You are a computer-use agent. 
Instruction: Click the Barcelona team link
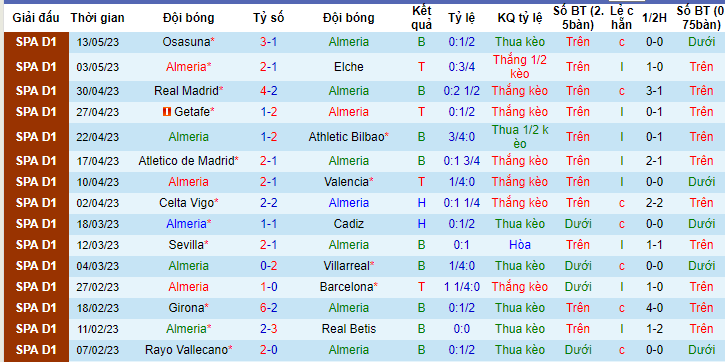346,287
